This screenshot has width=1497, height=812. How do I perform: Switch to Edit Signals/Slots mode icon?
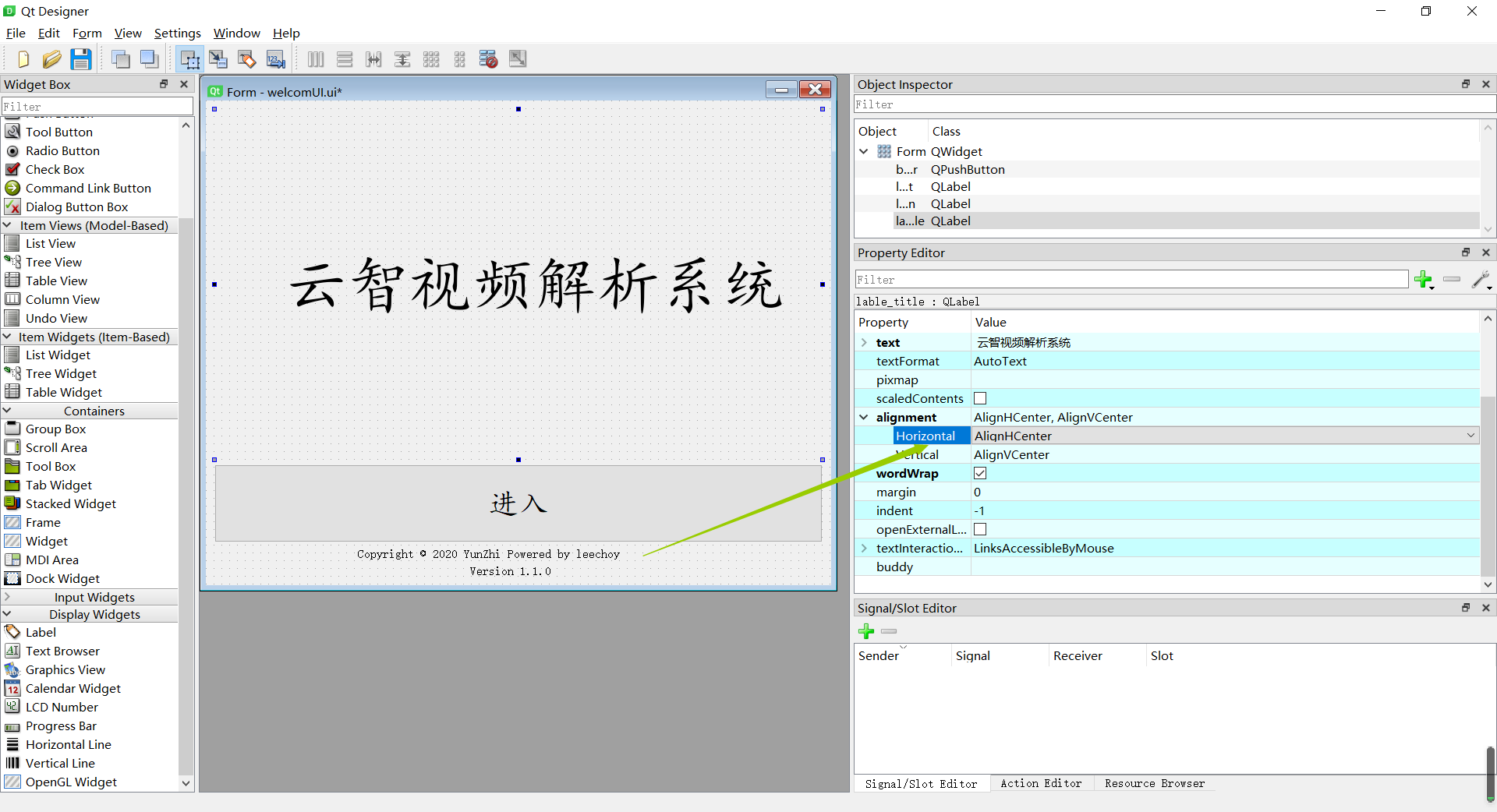tap(218, 59)
